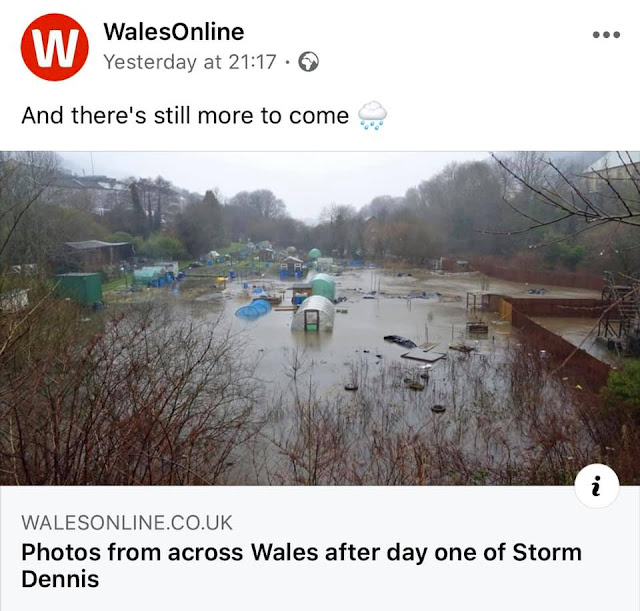Screen dimensions: 640x611
Task: Open the WalesOnline profile picture
Action: click(x=55, y=47)
